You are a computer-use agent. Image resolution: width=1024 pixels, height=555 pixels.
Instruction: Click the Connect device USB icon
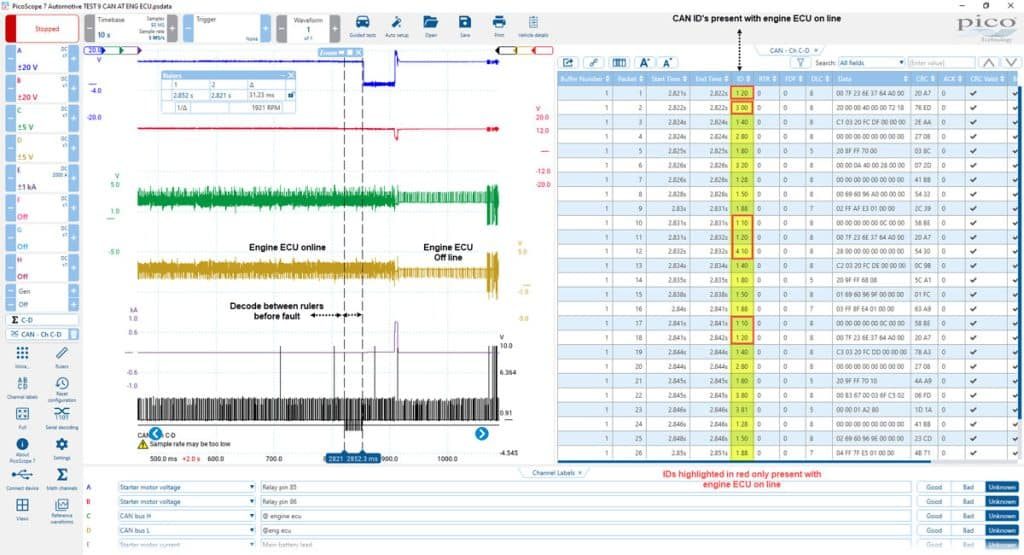pyautogui.click(x=22, y=479)
